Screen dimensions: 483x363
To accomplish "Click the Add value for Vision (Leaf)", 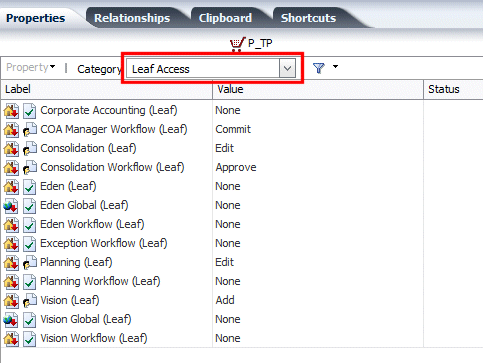I will 225,300.
